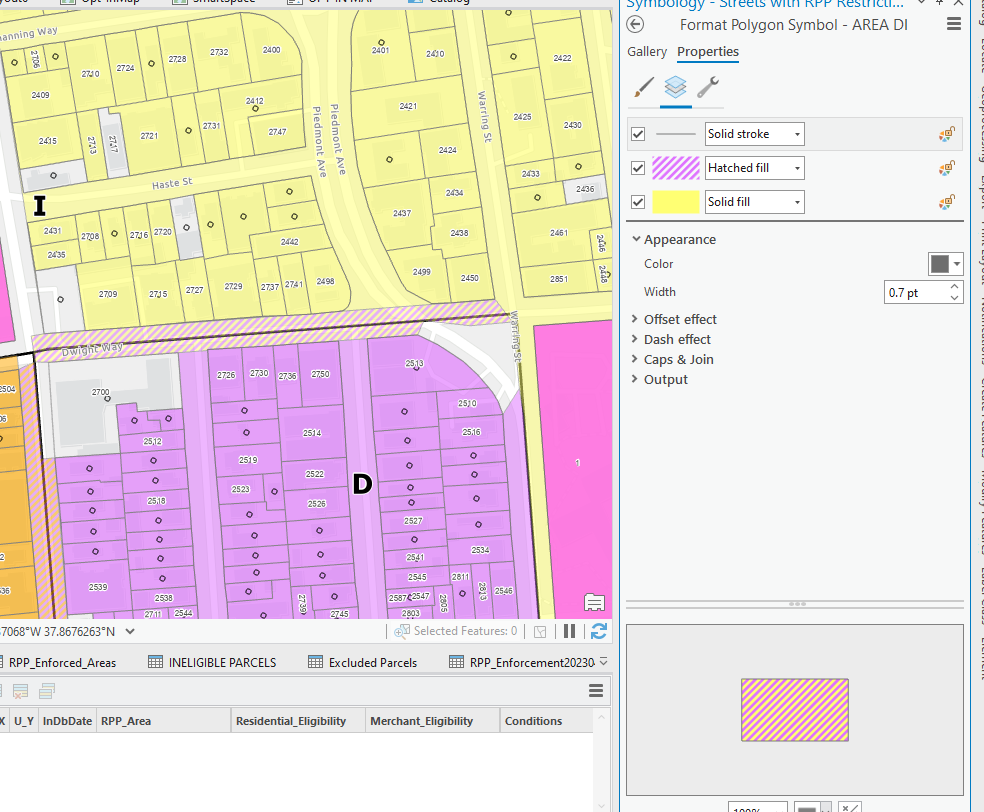Select the Layers tab icon

click(x=675, y=87)
